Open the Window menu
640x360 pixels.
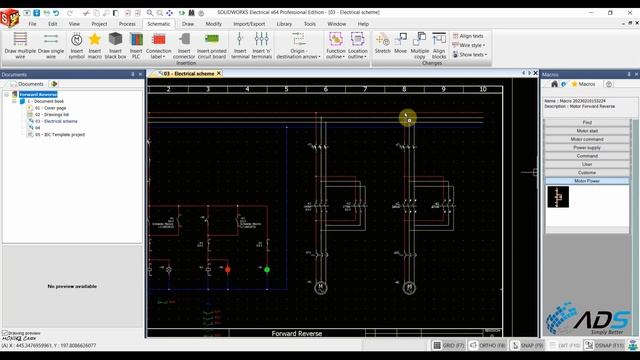336,24
